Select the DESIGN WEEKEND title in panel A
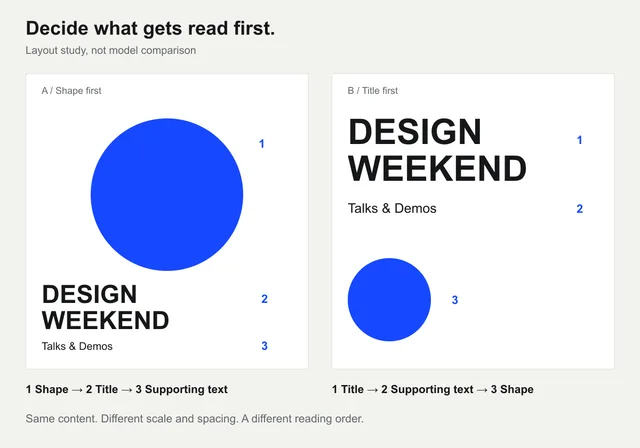 pos(105,307)
